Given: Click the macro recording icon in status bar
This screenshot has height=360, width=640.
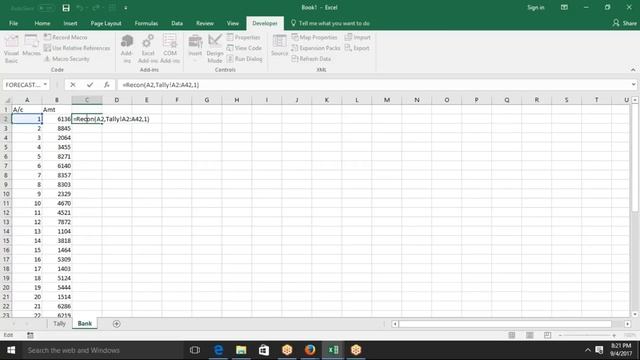Looking at the screenshot, I should 30,335.
